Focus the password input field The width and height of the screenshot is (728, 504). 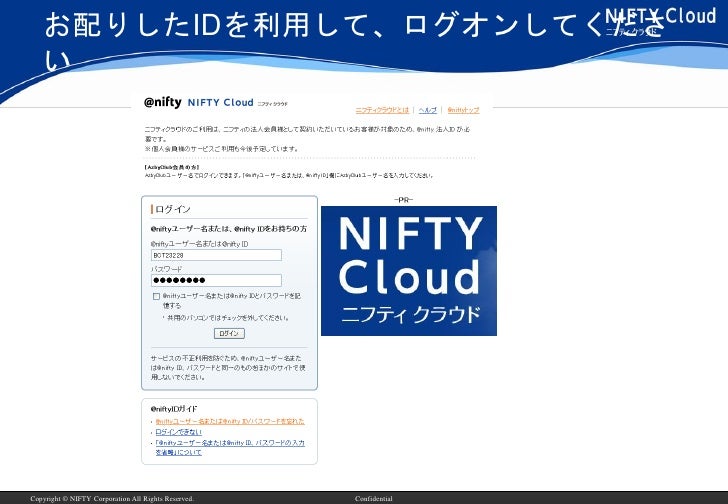point(216,280)
